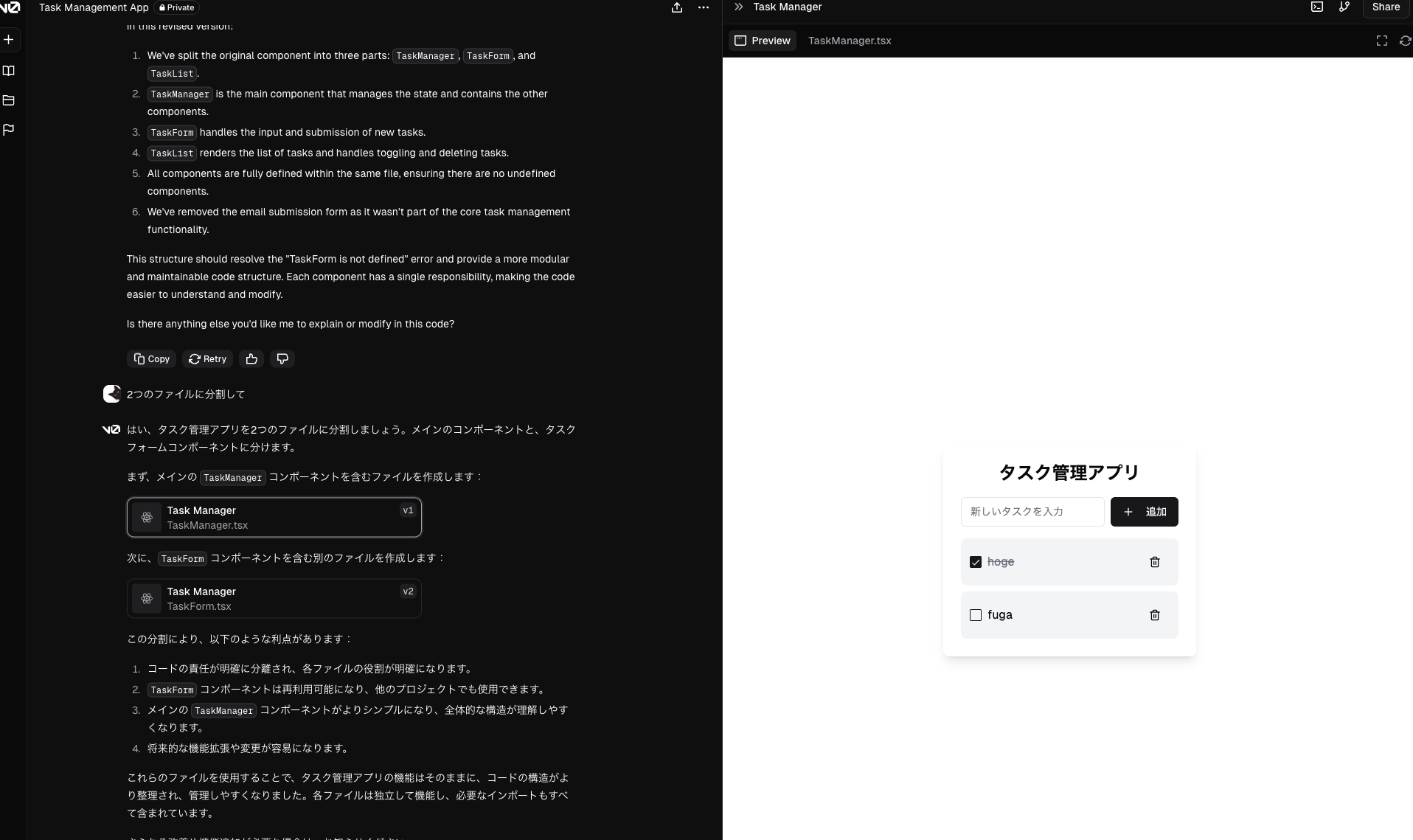
Task: Collapse the preview panel with double chevron
Action: click(x=738, y=7)
